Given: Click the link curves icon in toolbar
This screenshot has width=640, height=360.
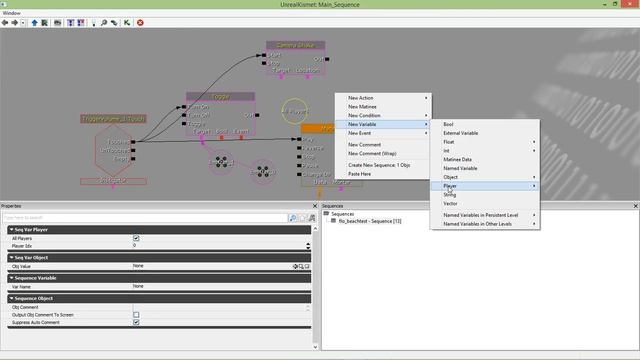Looking at the screenshot, I should [x=114, y=23].
